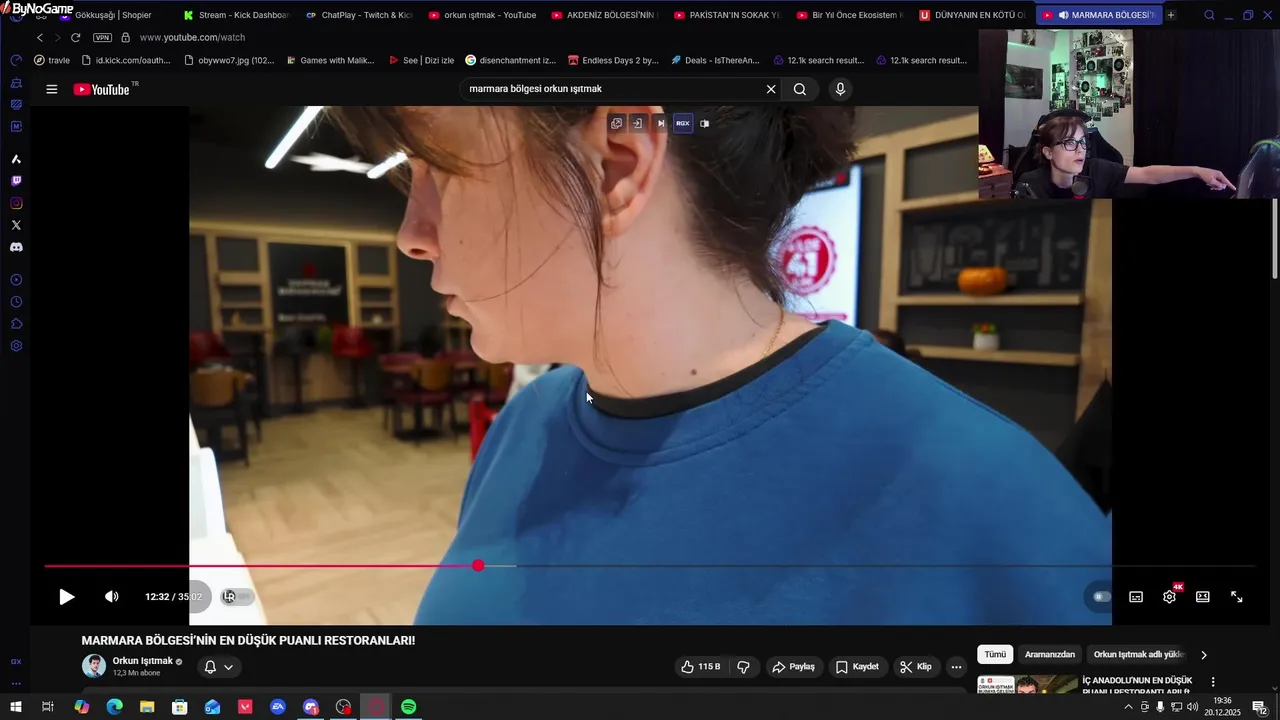Open the Windows Start menu

(x=16, y=707)
